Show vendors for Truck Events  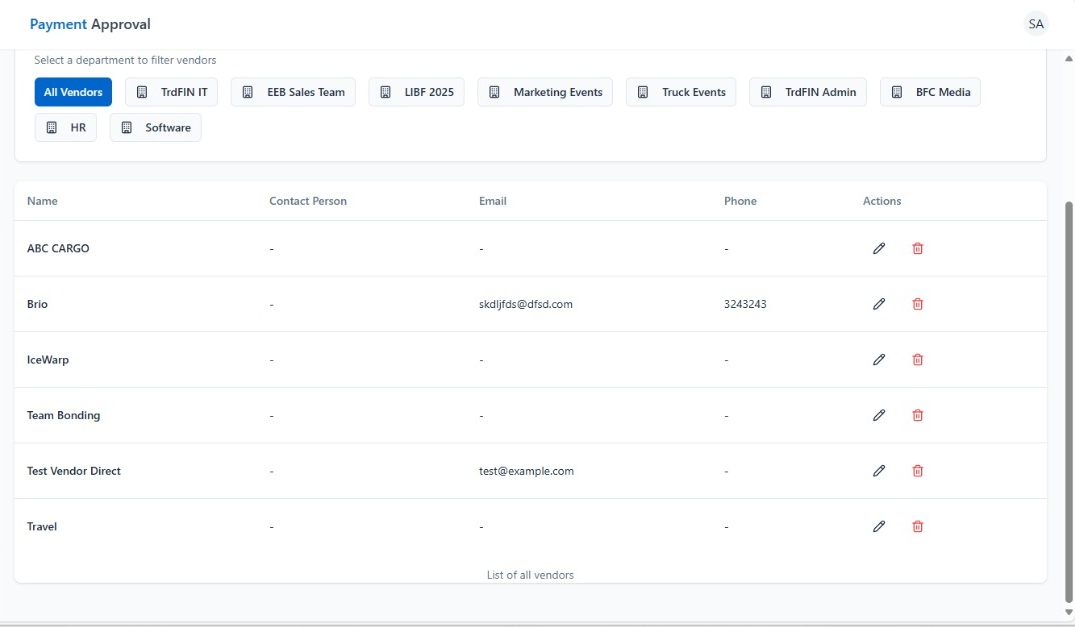click(681, 92)
